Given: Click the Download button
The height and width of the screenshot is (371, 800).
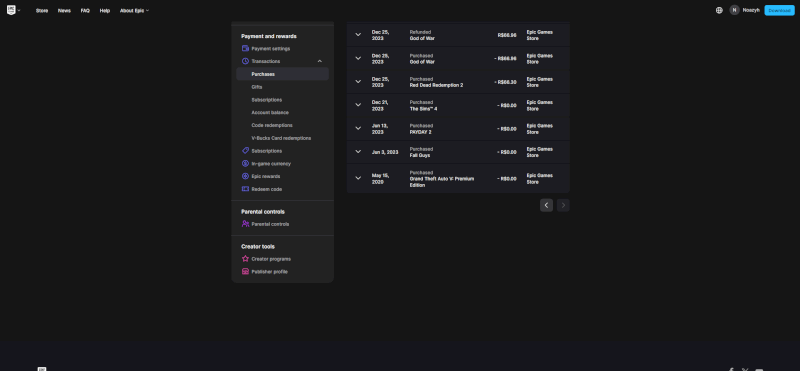Looking at the screenshot, I should [779, 10].
